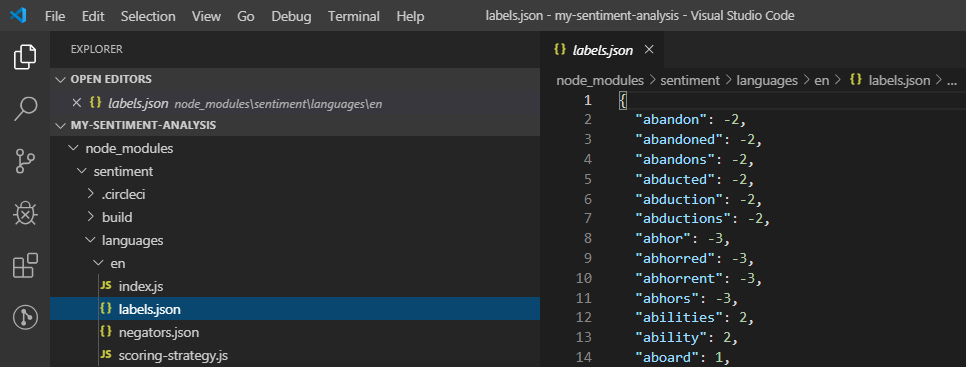The height and width of the screenshot is (367, 966).
Task: Collapse the languages folder
Action: [x=90, y=240]
